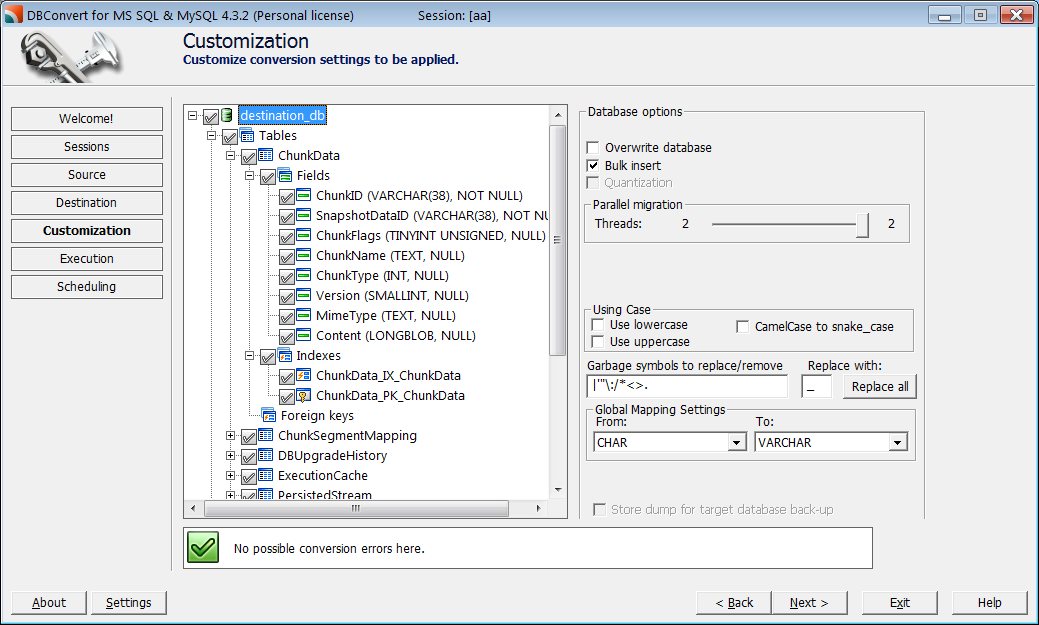This screenshot has height=625, width=1039.
Task: Click the Replace all button
Action: (880, 386)
